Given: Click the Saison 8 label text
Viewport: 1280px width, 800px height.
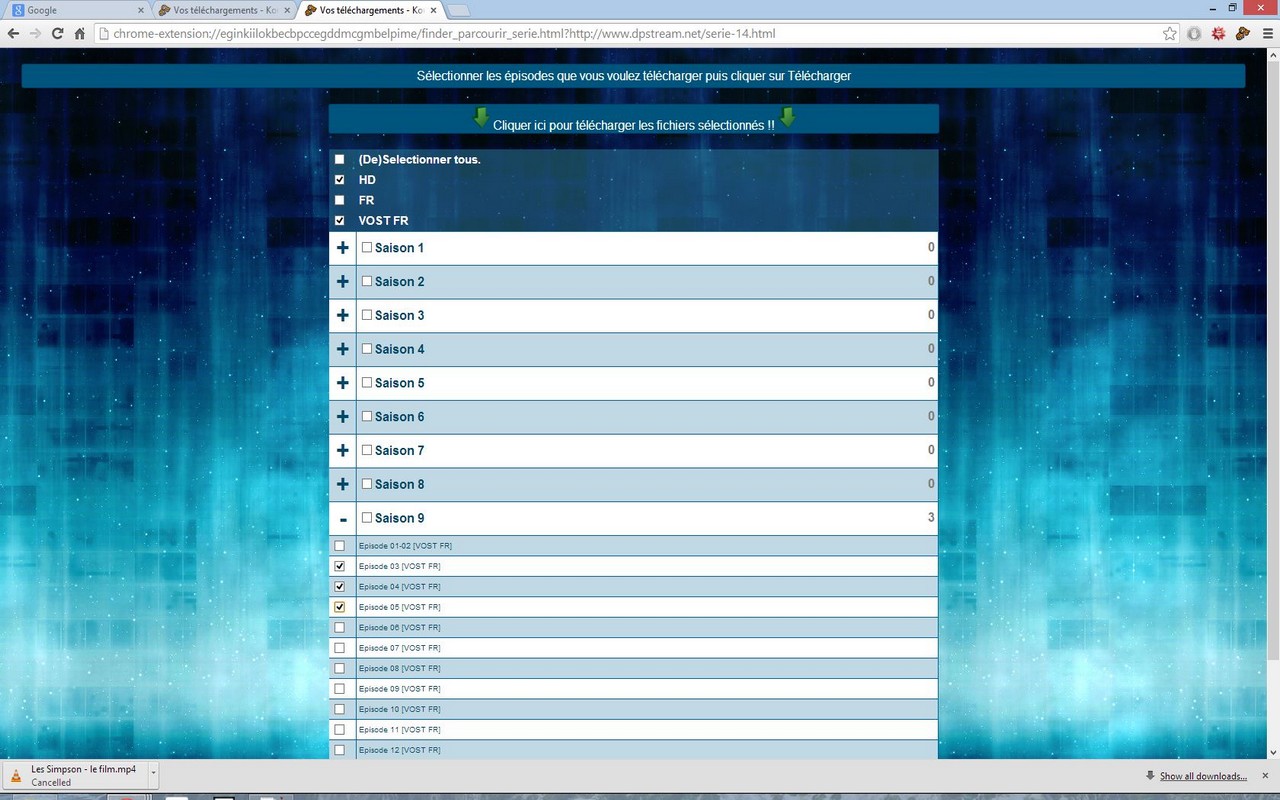Looking at the screenshot, I should [x=399, y=484].
